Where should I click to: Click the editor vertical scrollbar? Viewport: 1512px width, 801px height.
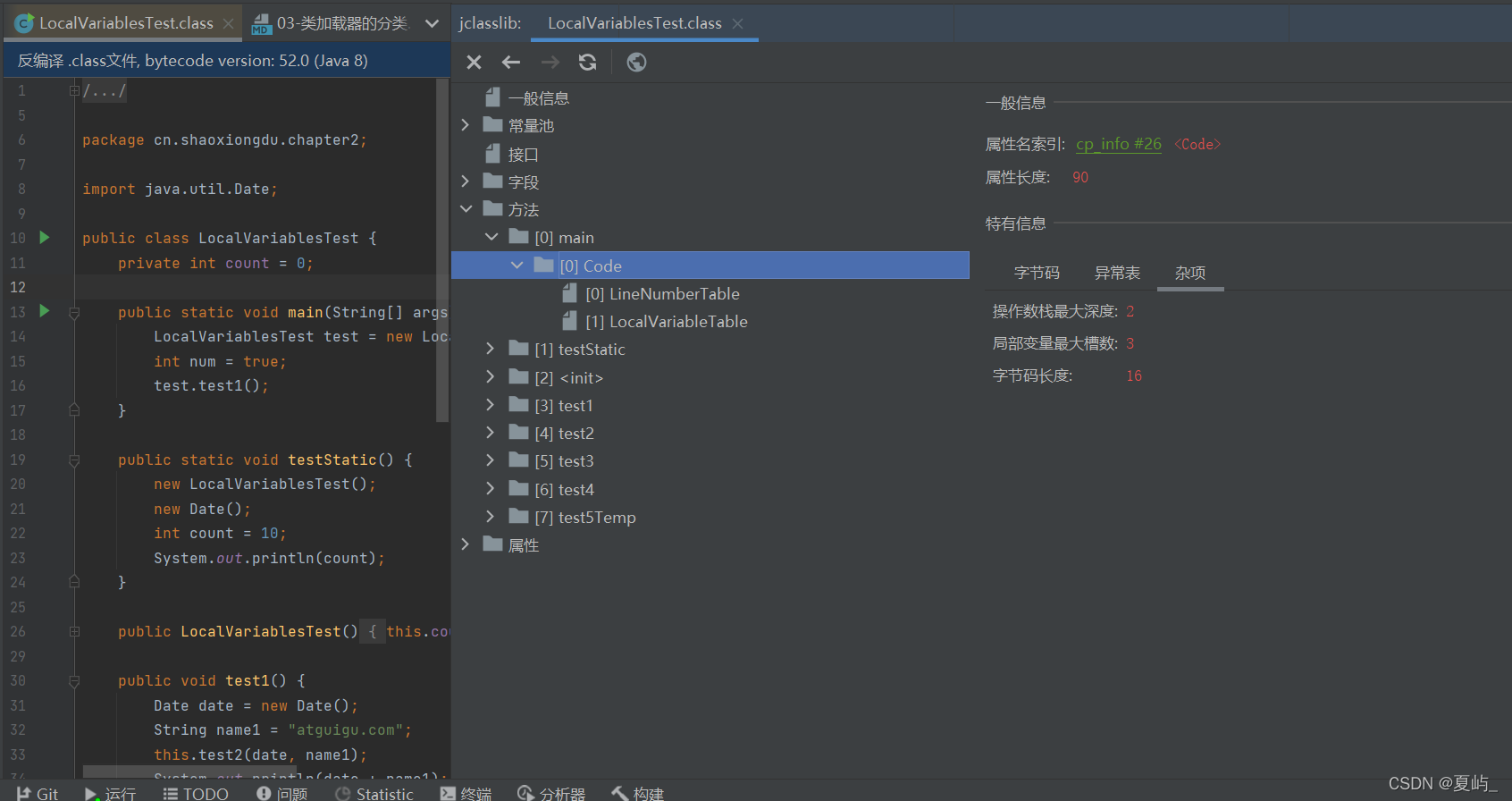pos(441,250)
